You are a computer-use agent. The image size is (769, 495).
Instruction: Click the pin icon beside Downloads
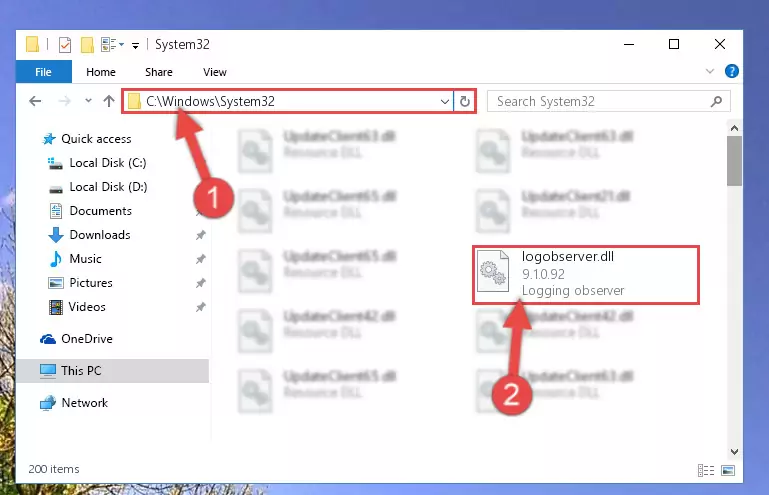pos(200,235)
